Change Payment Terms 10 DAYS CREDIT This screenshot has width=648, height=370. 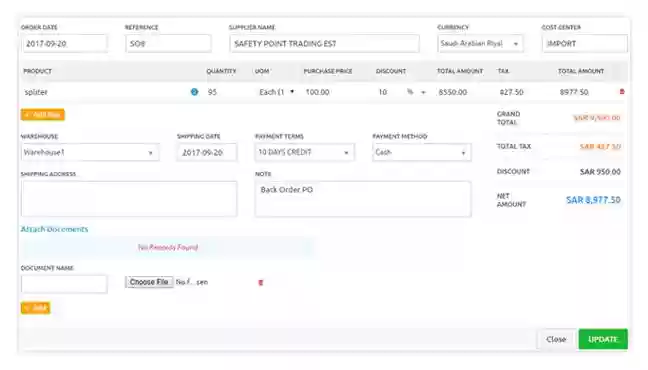click(304, 153)
